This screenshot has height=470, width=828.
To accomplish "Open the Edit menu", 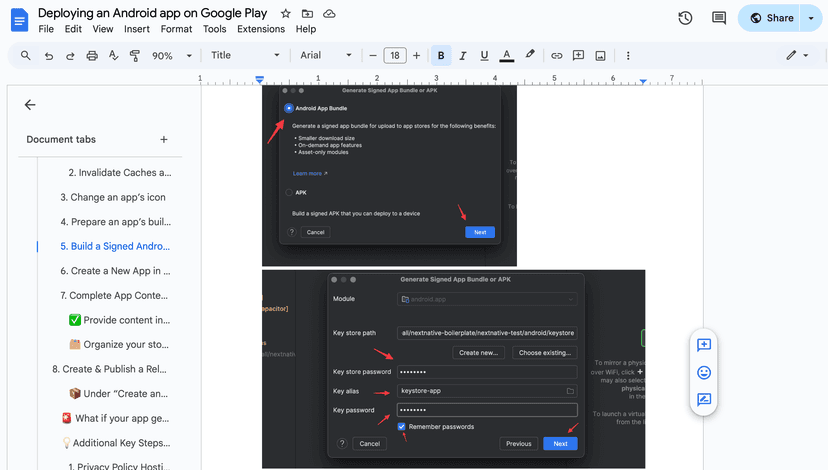I will tap(73, 29).
